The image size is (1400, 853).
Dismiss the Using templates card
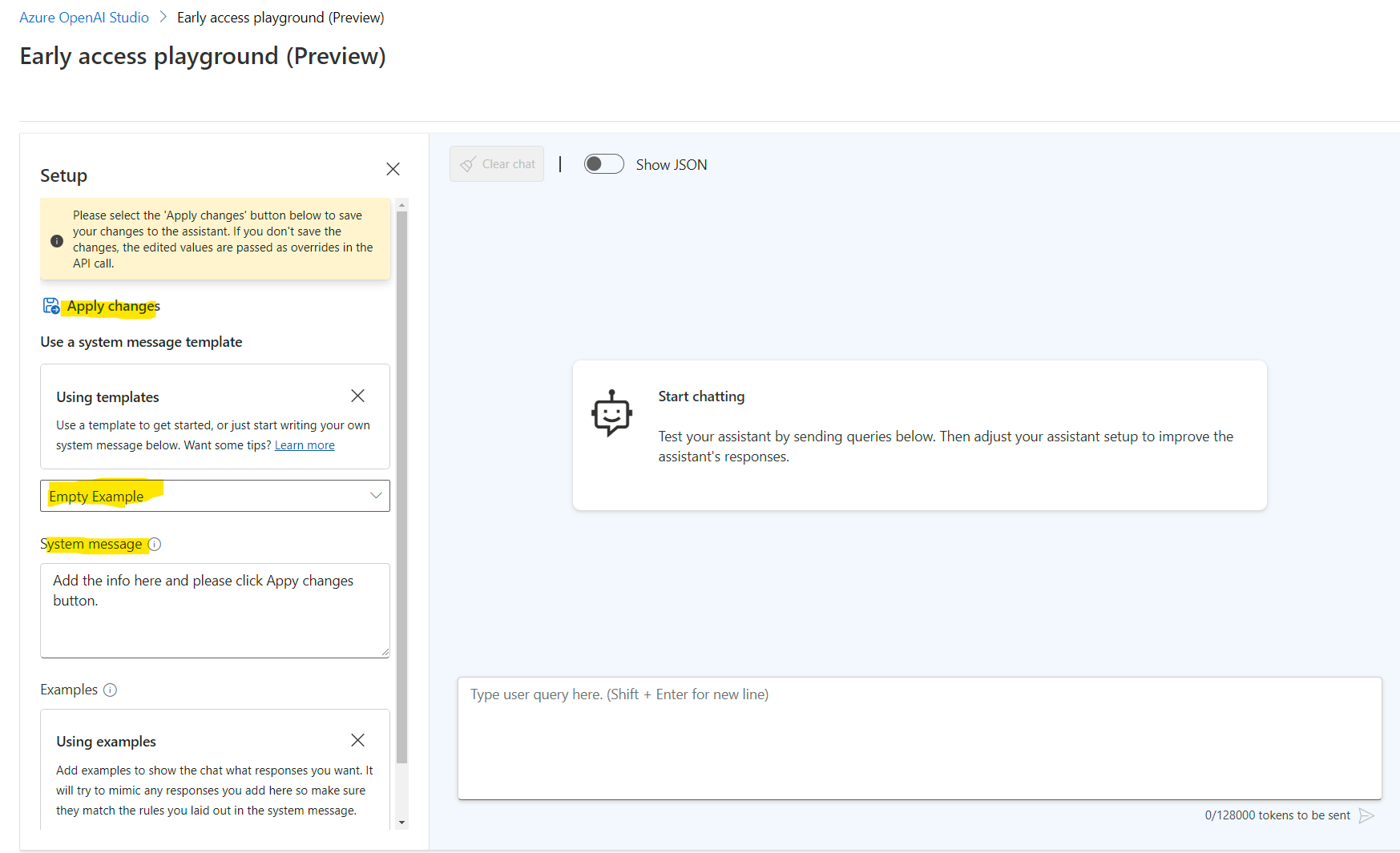[x=357, y=395]
